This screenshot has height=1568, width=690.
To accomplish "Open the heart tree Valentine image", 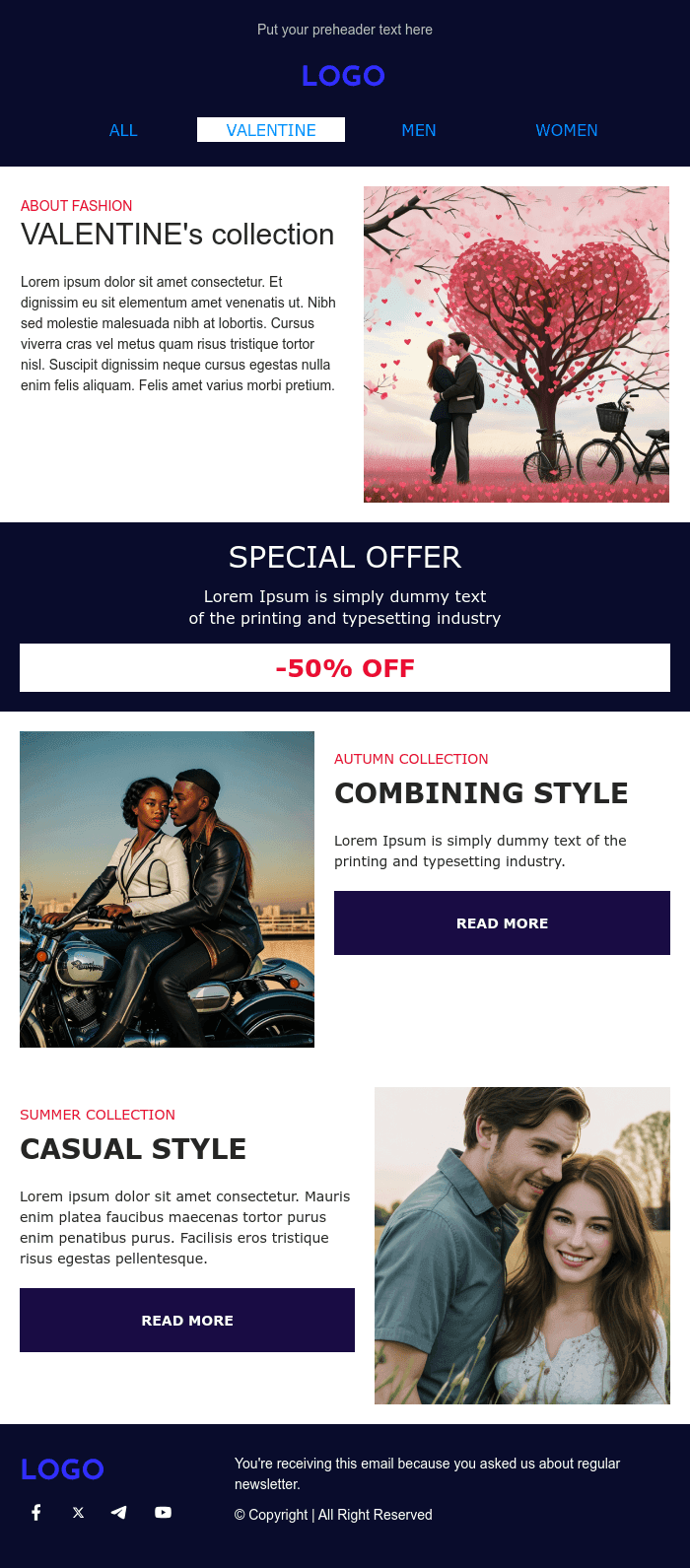I will click(x=517, y=345).
